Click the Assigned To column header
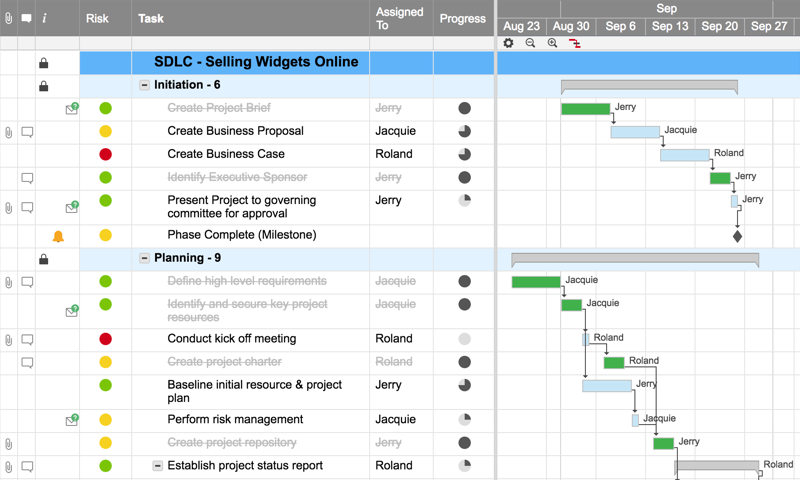The width and height of the screenshot is (800, 480). point(400,18)
